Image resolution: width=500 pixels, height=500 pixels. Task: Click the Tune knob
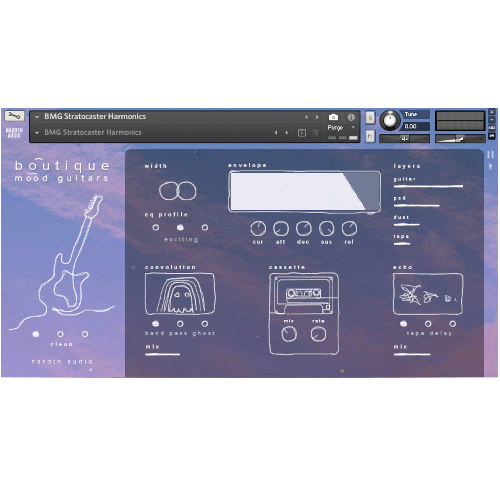tap(390, 120)
